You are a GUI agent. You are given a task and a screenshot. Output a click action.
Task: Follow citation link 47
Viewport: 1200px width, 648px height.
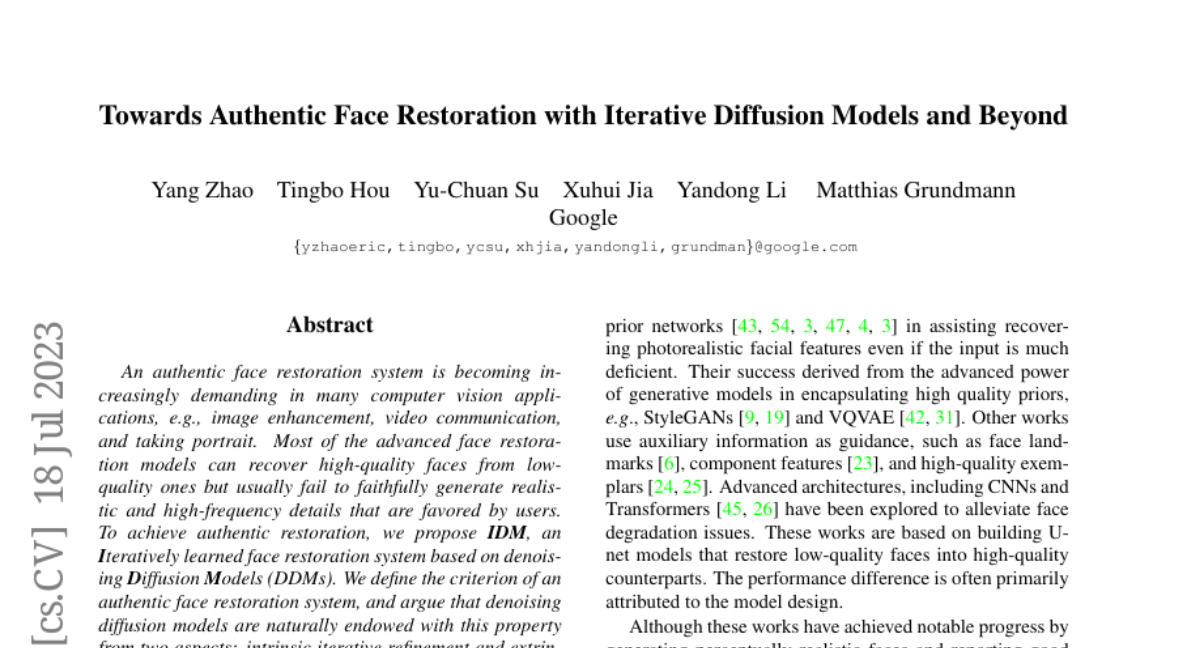coord(836,326)
